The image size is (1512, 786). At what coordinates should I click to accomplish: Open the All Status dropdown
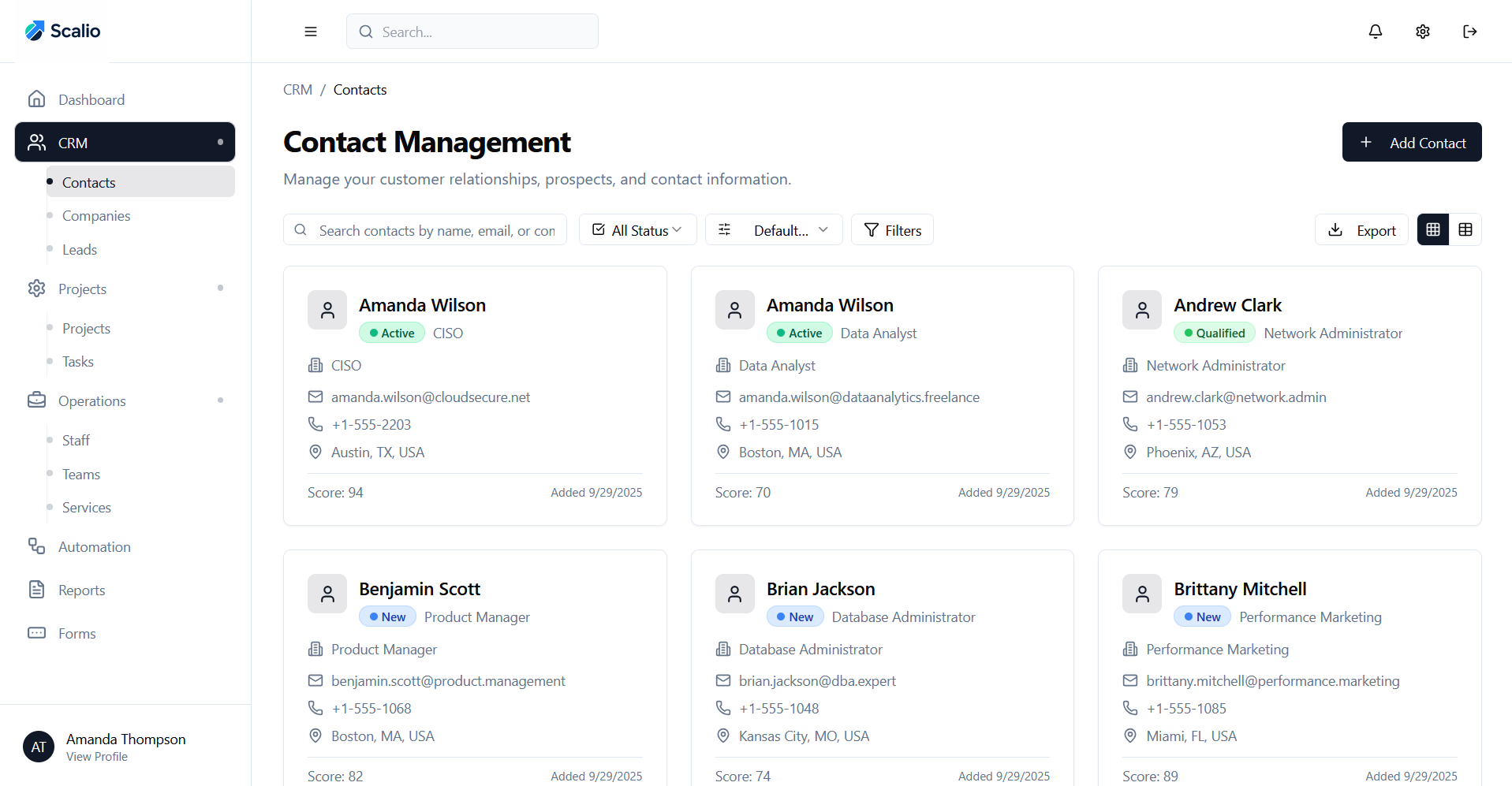pyautogui.click(x=637, y=230)
